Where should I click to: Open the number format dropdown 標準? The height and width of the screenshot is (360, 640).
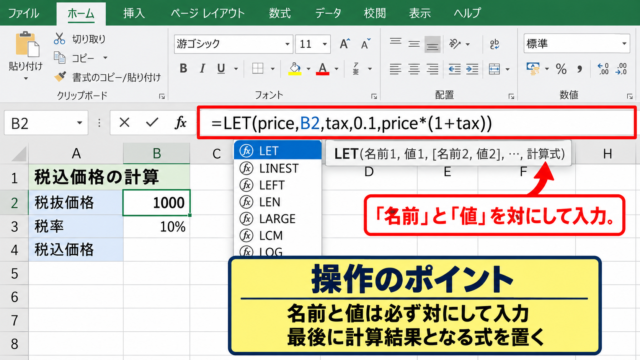pyautogui.click(x=624, y=44)
